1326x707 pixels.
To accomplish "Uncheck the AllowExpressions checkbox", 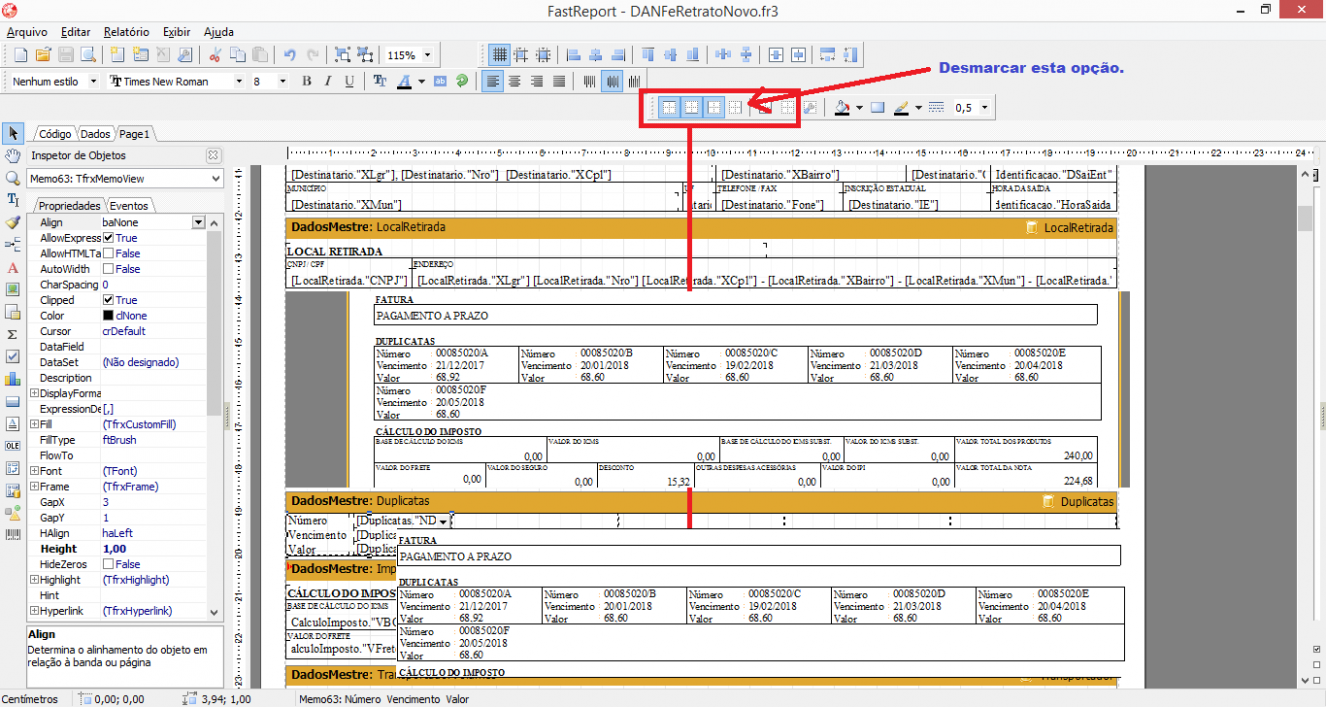I will (x=109, y=238).
